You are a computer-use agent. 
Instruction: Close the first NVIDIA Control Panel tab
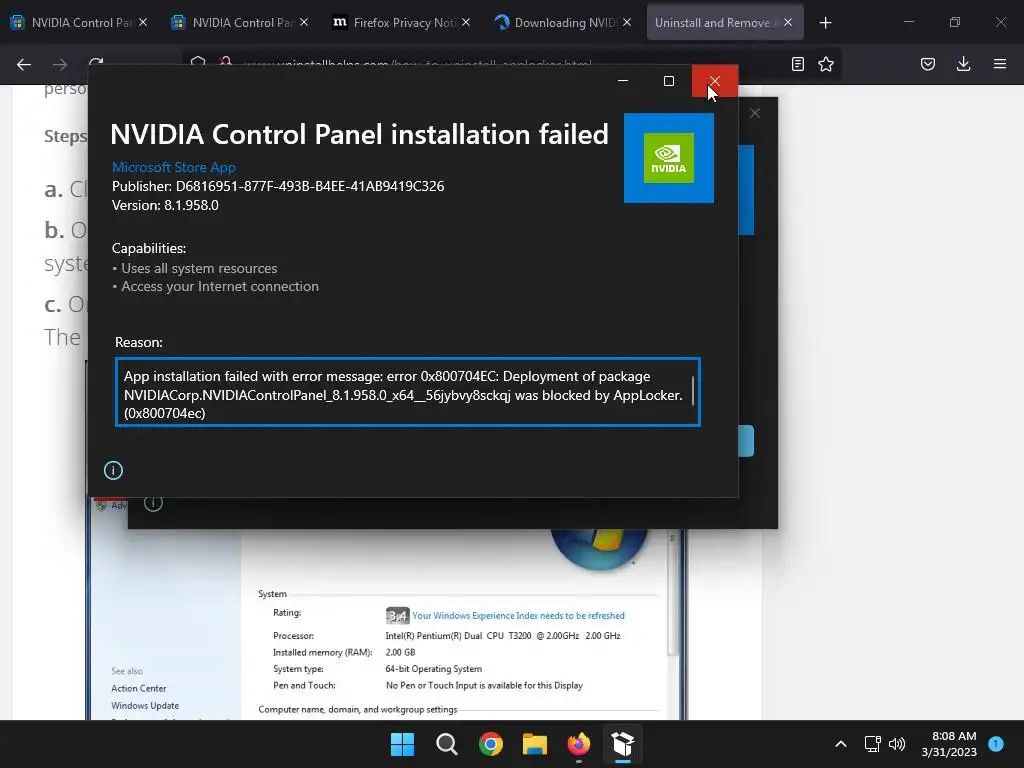143,23
